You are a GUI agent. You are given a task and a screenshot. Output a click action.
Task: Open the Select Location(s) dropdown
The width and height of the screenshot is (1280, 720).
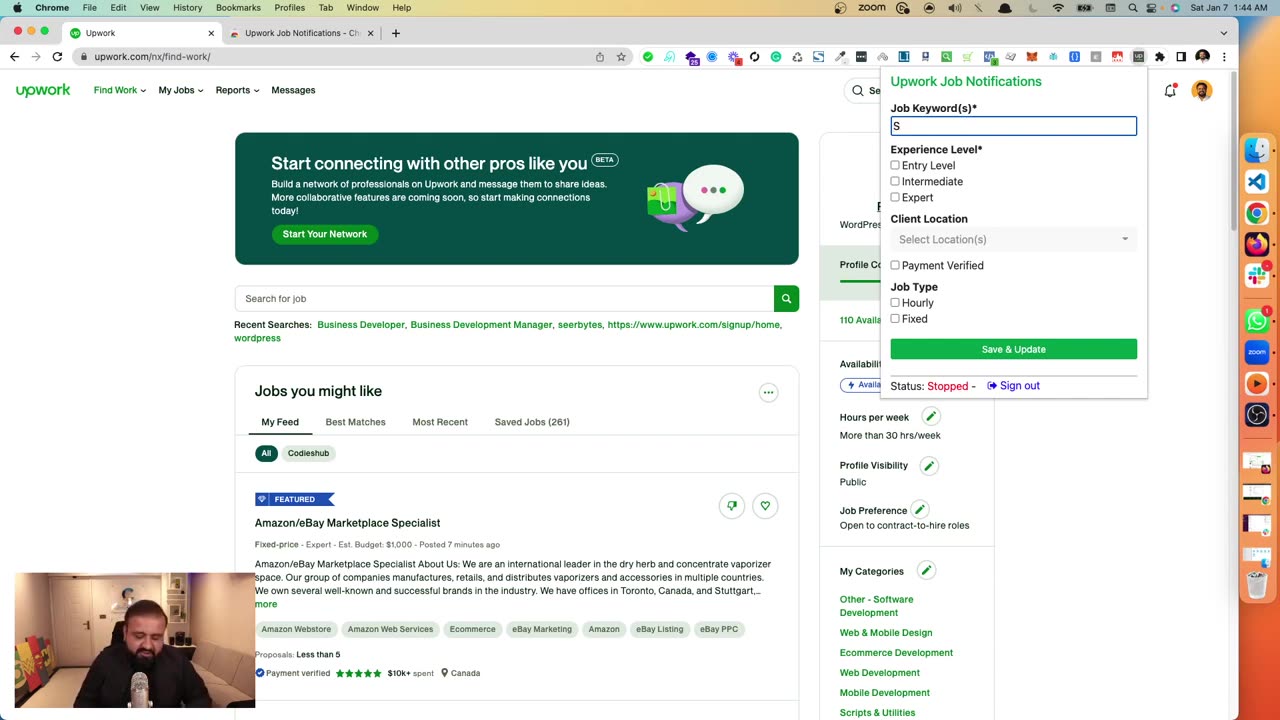pyautogui.click(x=1013, y=239)
